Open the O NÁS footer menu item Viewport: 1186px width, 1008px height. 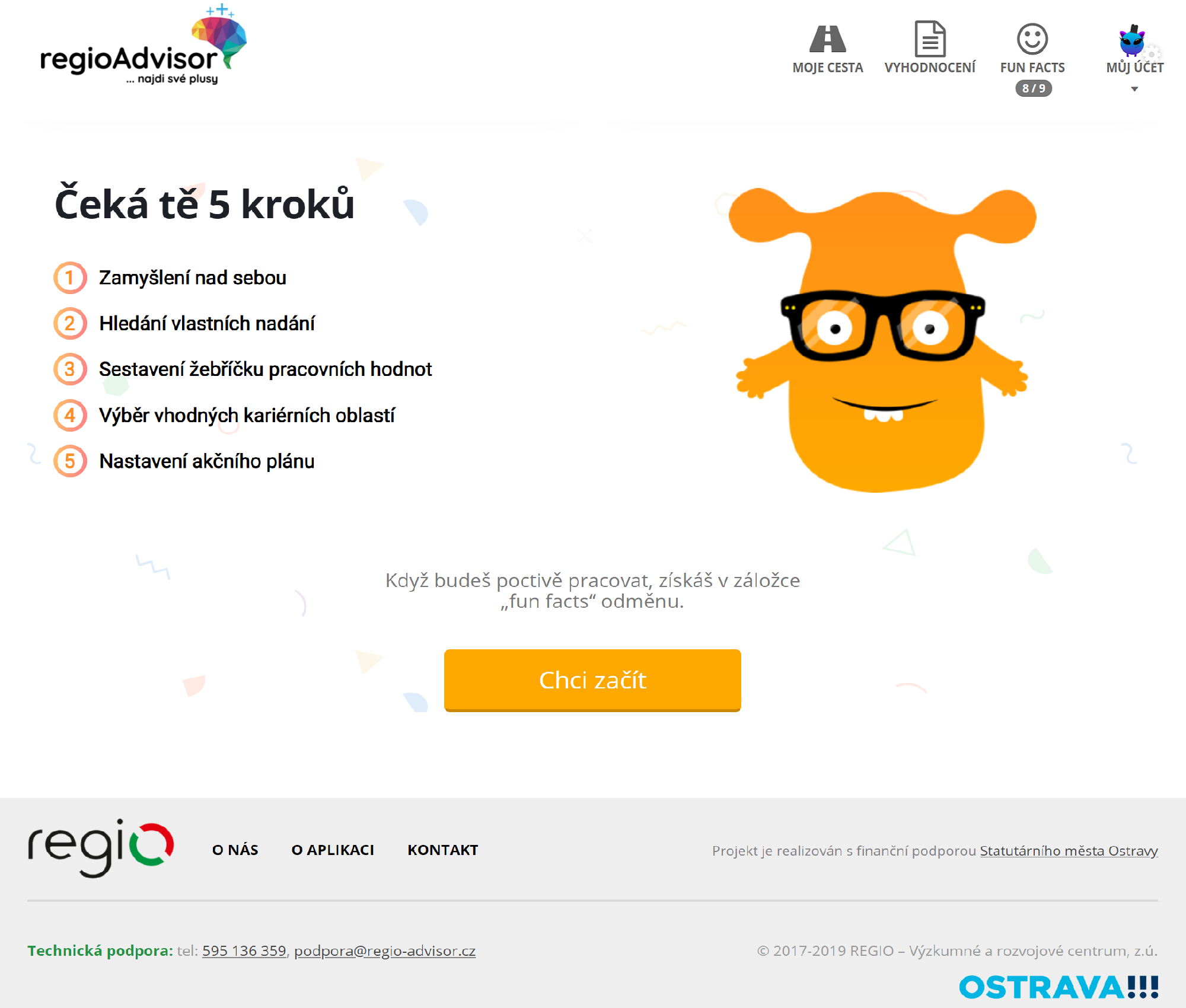click(235, 850)
